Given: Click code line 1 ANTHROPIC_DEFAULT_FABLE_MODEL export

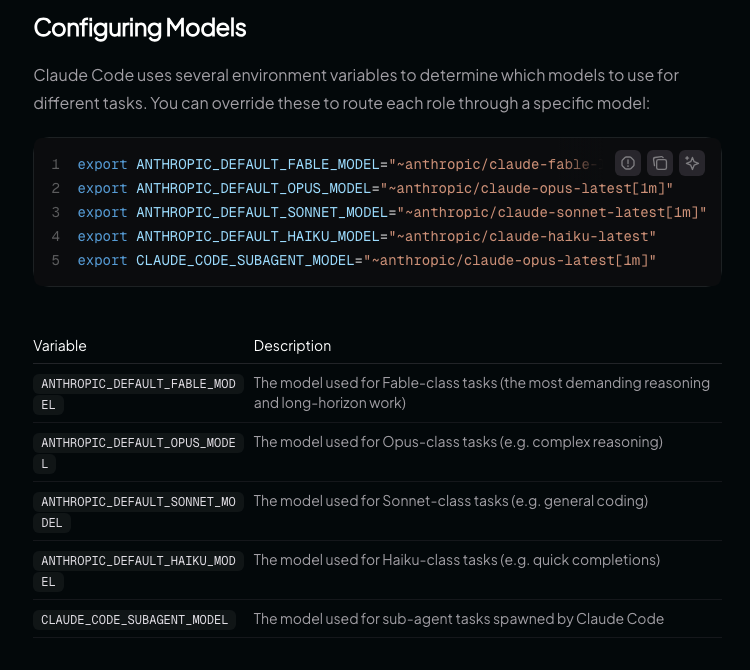Looking at the screenshot, I should point(338,165).
